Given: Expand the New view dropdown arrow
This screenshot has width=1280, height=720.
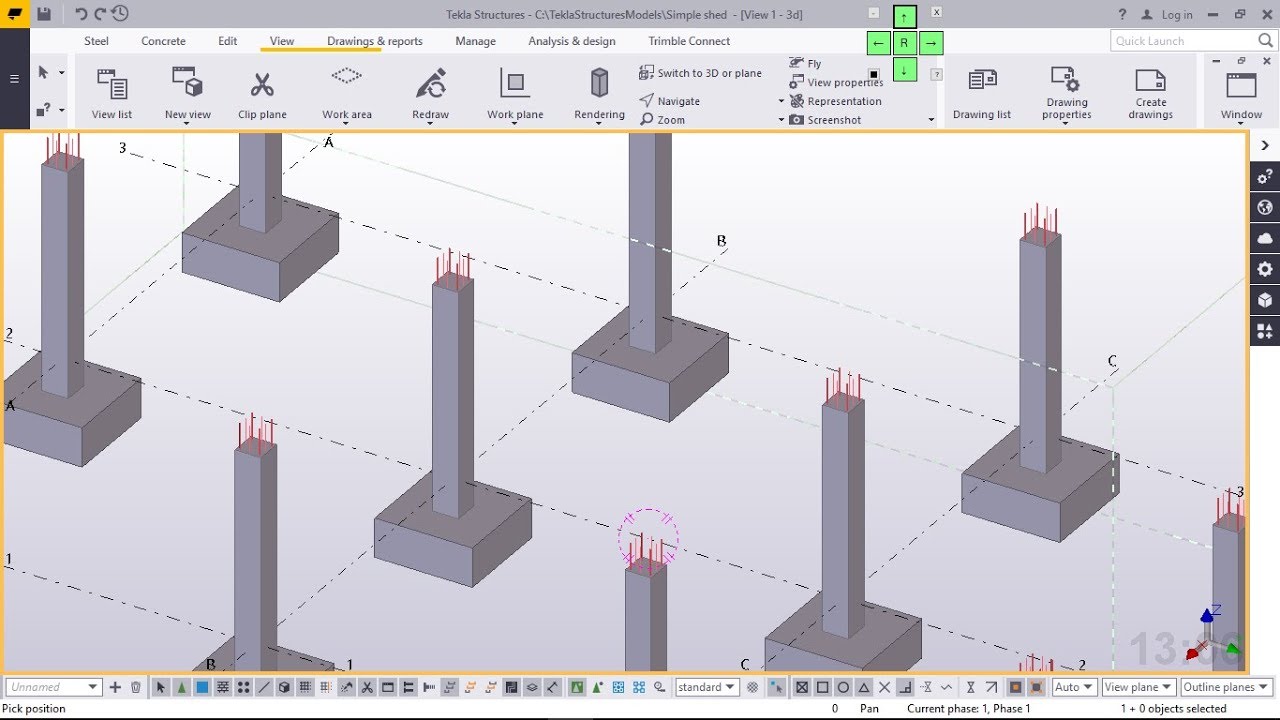Looking at the screenshot, I should tap(187, 124).
